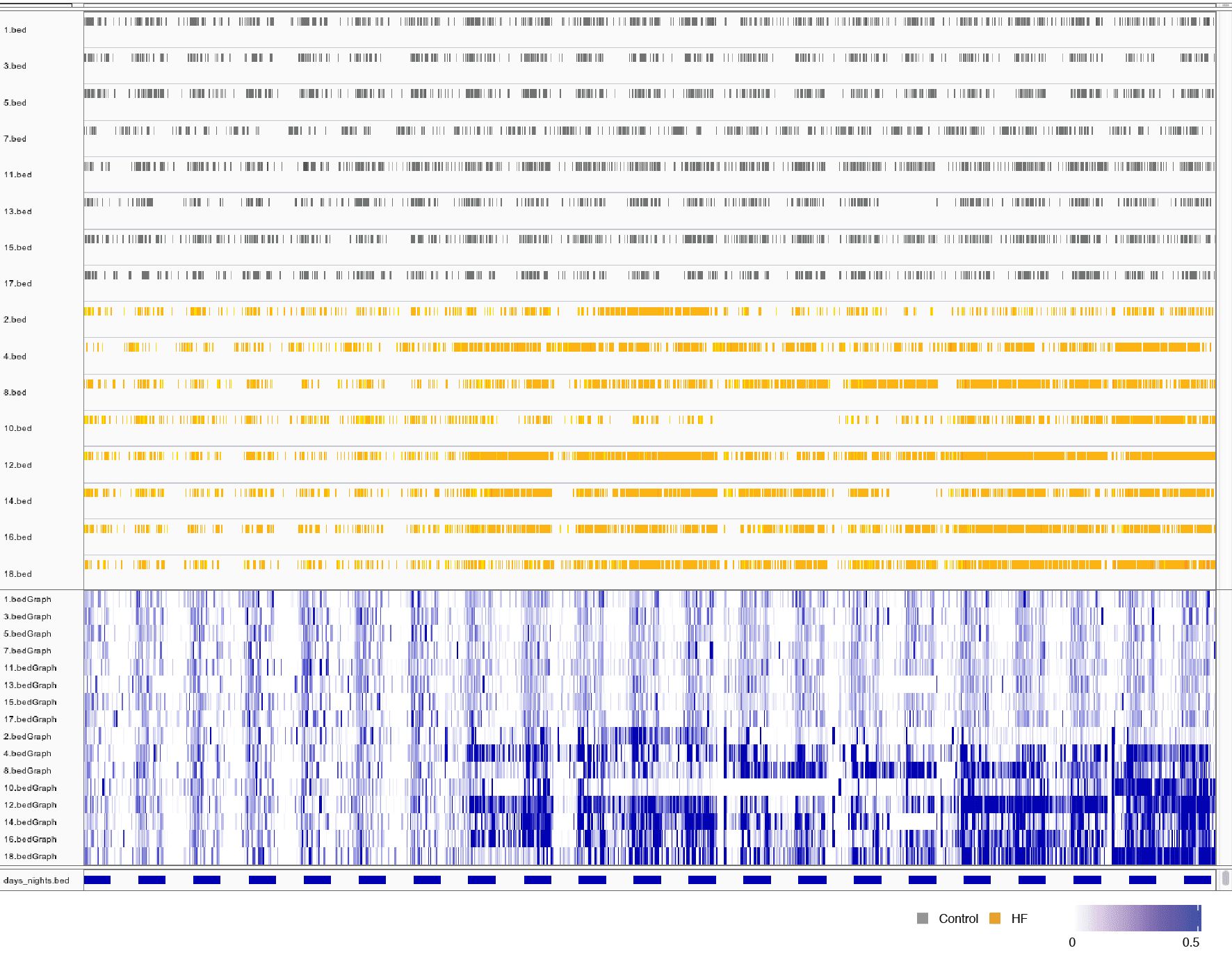Viewport: 1232px width, 964px height.
Task: Select the 11.bed track label
Action: (18, 174)
